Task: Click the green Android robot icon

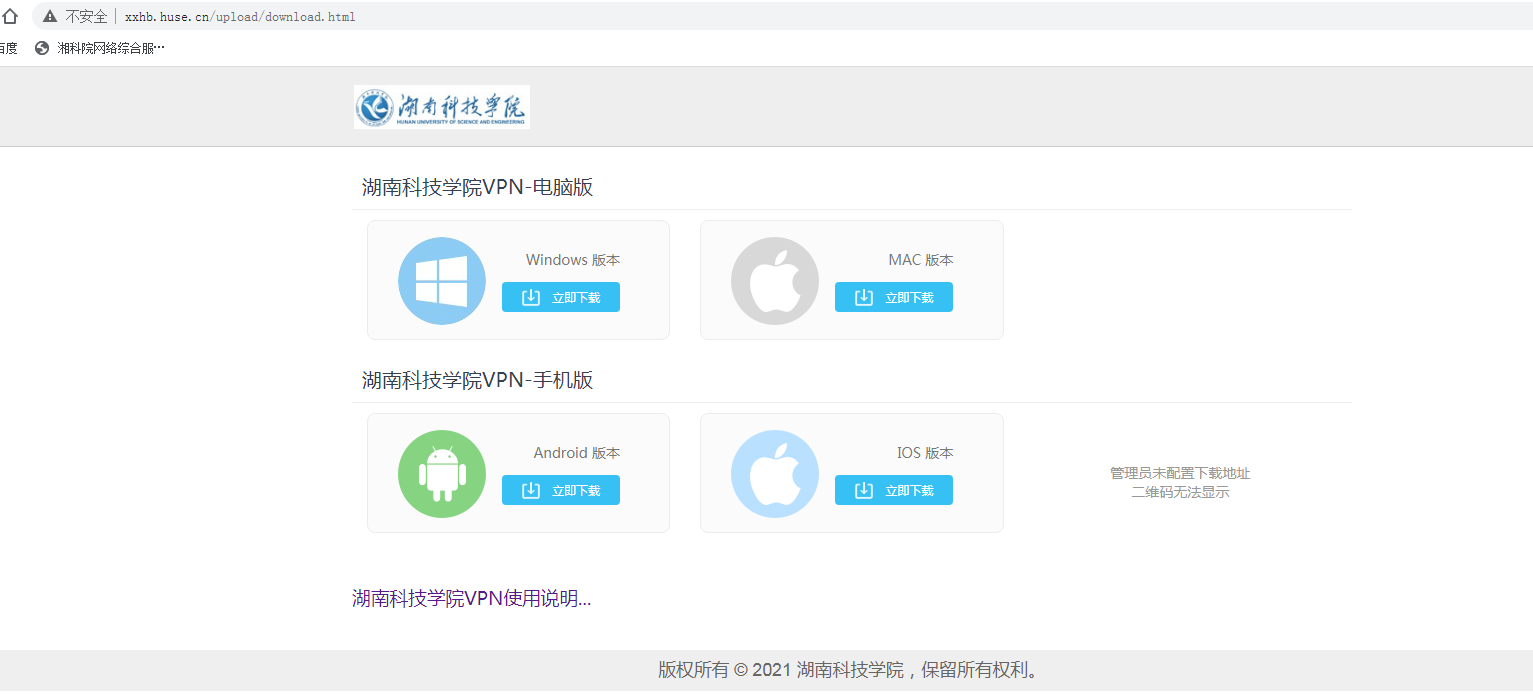Action: tap(442, 474)
